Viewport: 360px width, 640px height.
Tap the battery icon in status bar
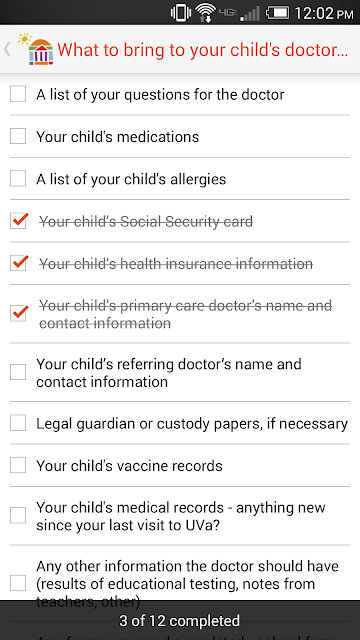(x=277, y=13)
